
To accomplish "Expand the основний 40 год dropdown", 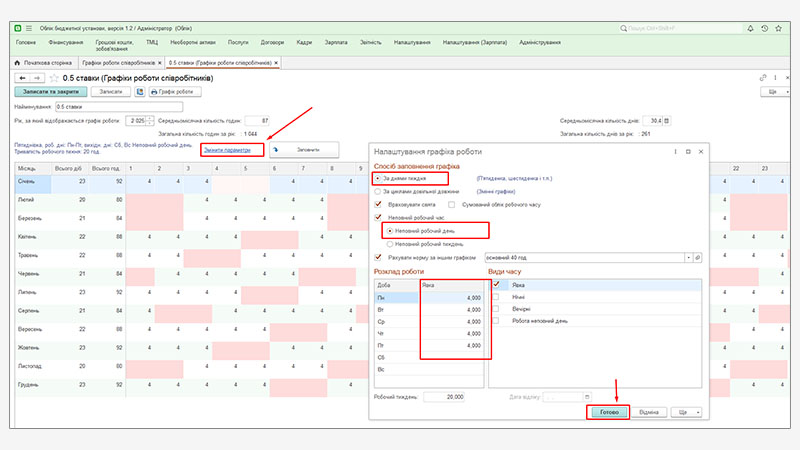I will coord(688,257).
